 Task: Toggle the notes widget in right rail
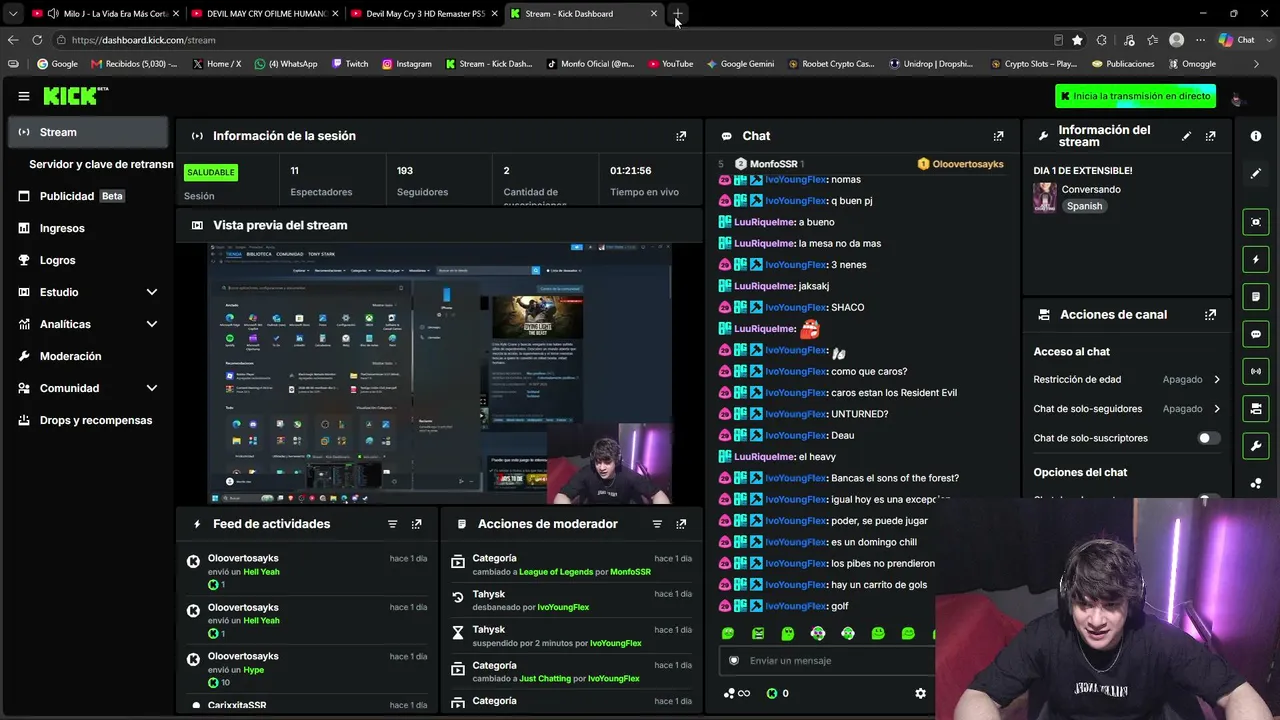(x=1256, y=297)
